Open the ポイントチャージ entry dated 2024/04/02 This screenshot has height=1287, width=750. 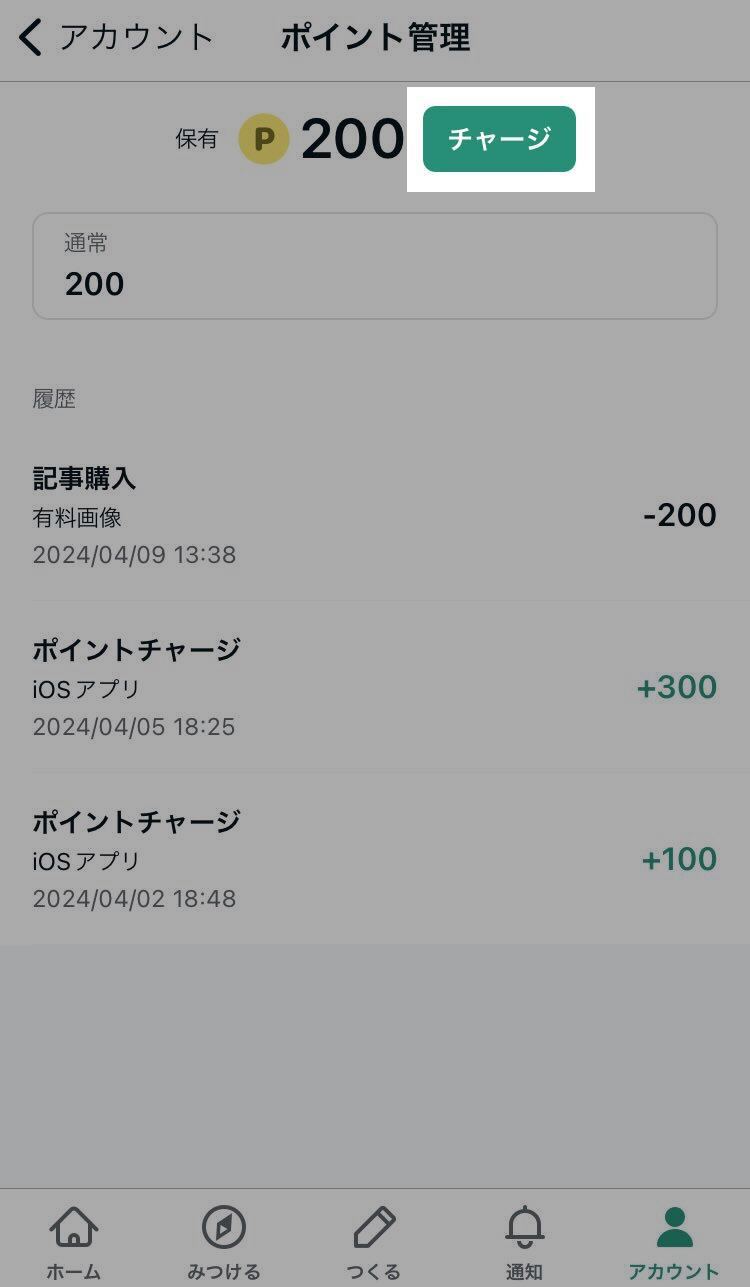tap(375, 859)
